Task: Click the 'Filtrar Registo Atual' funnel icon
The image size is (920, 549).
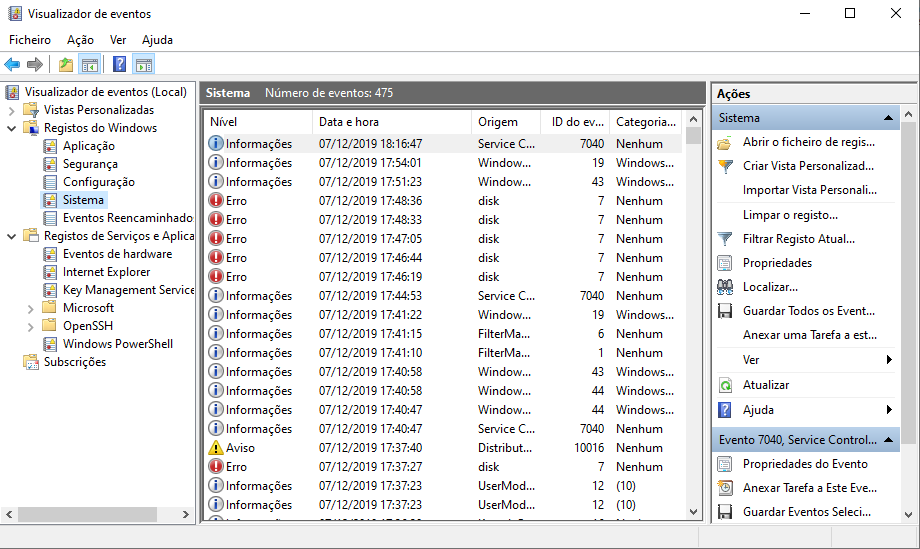Action: pyautogui.click(x=725, y=239)
